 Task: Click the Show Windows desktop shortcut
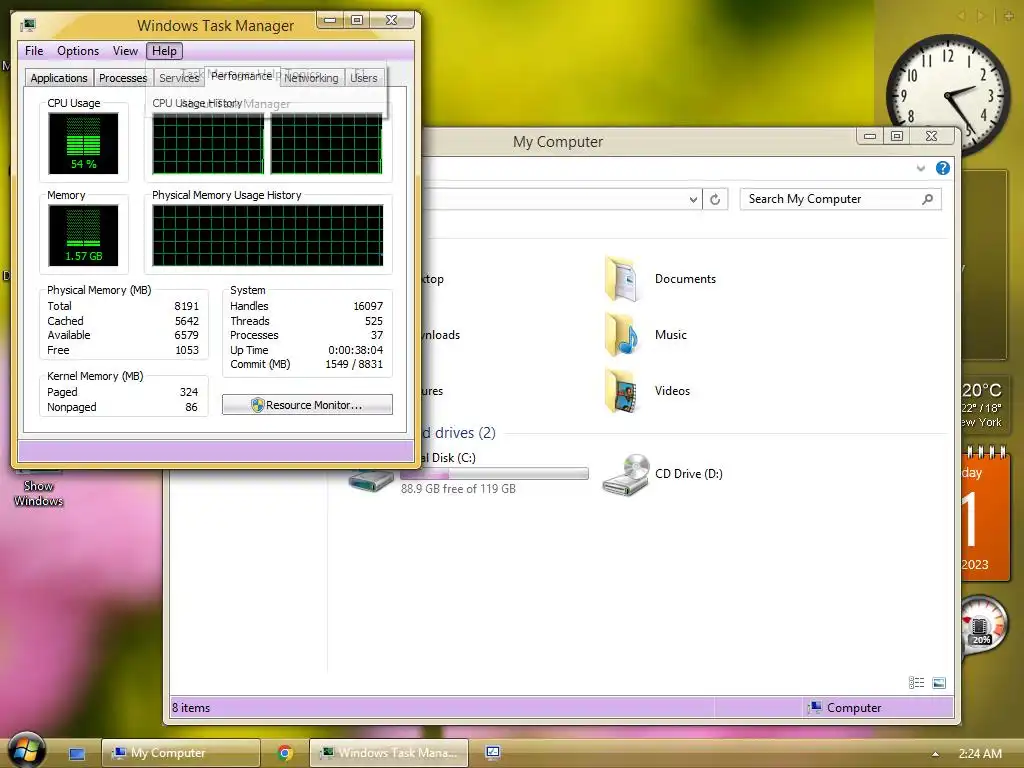(38, 486)
